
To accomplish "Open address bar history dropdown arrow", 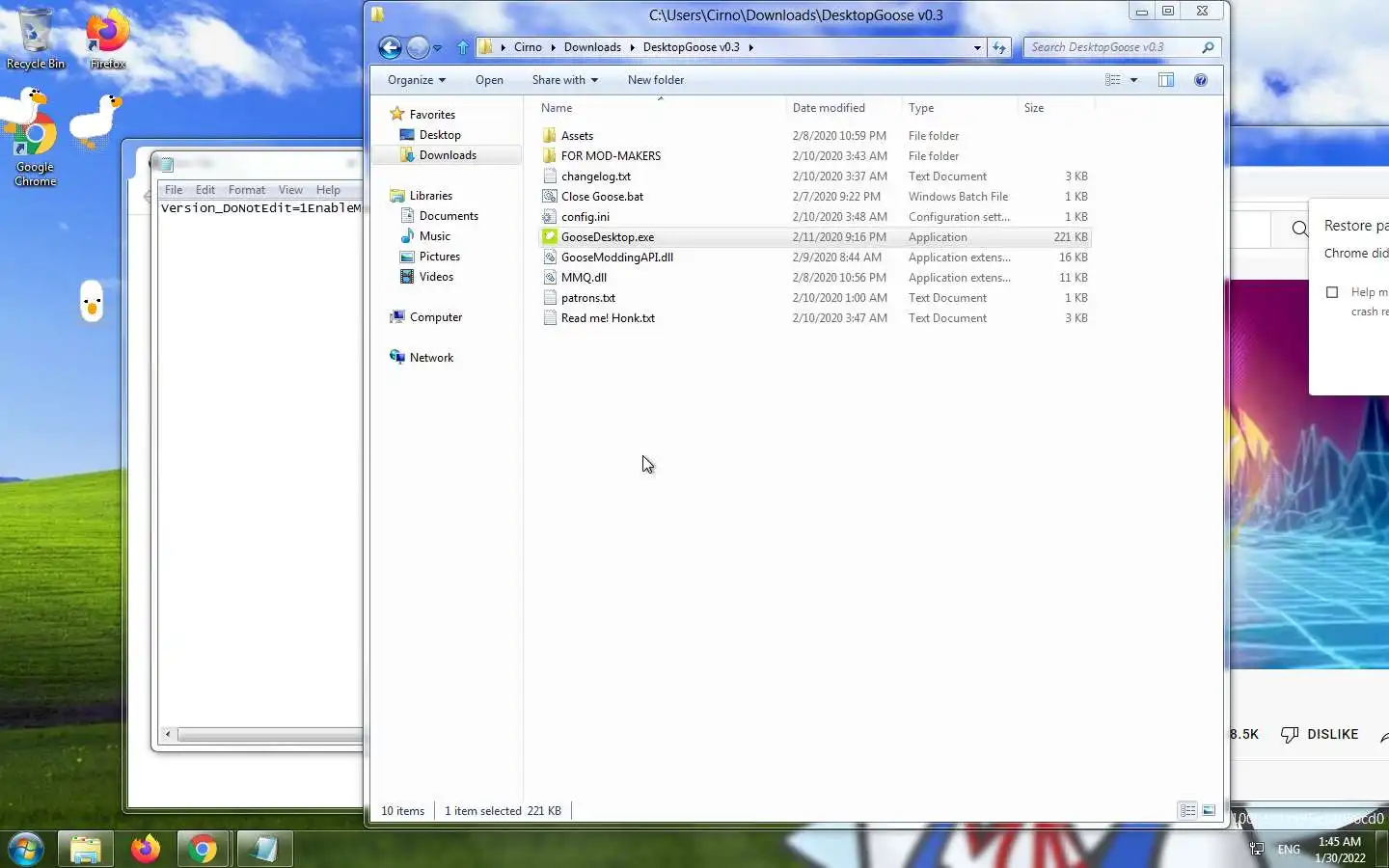I will pyautogui.click(x=977, y=47).
